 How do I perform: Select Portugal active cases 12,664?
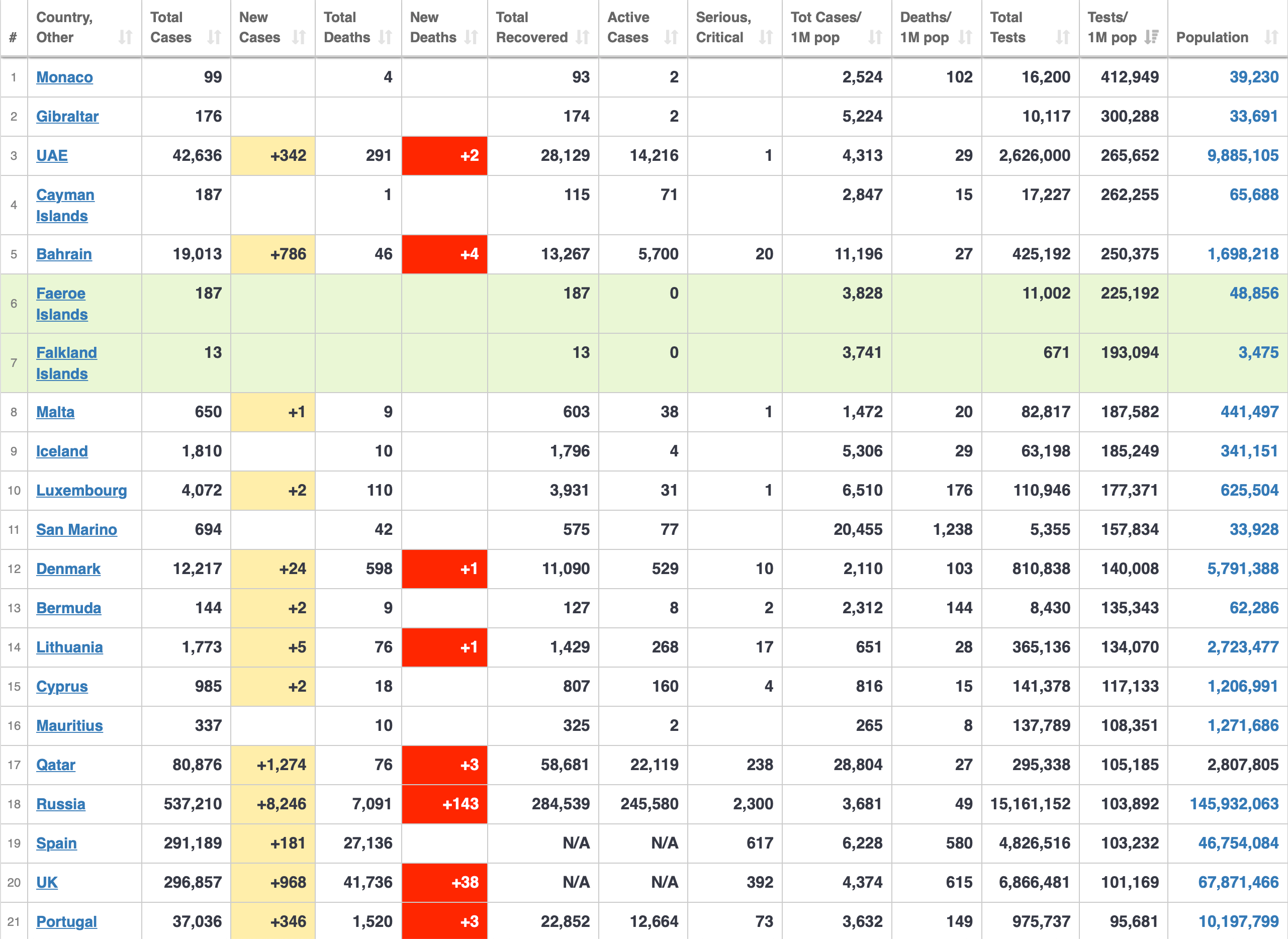click(654, 922)
